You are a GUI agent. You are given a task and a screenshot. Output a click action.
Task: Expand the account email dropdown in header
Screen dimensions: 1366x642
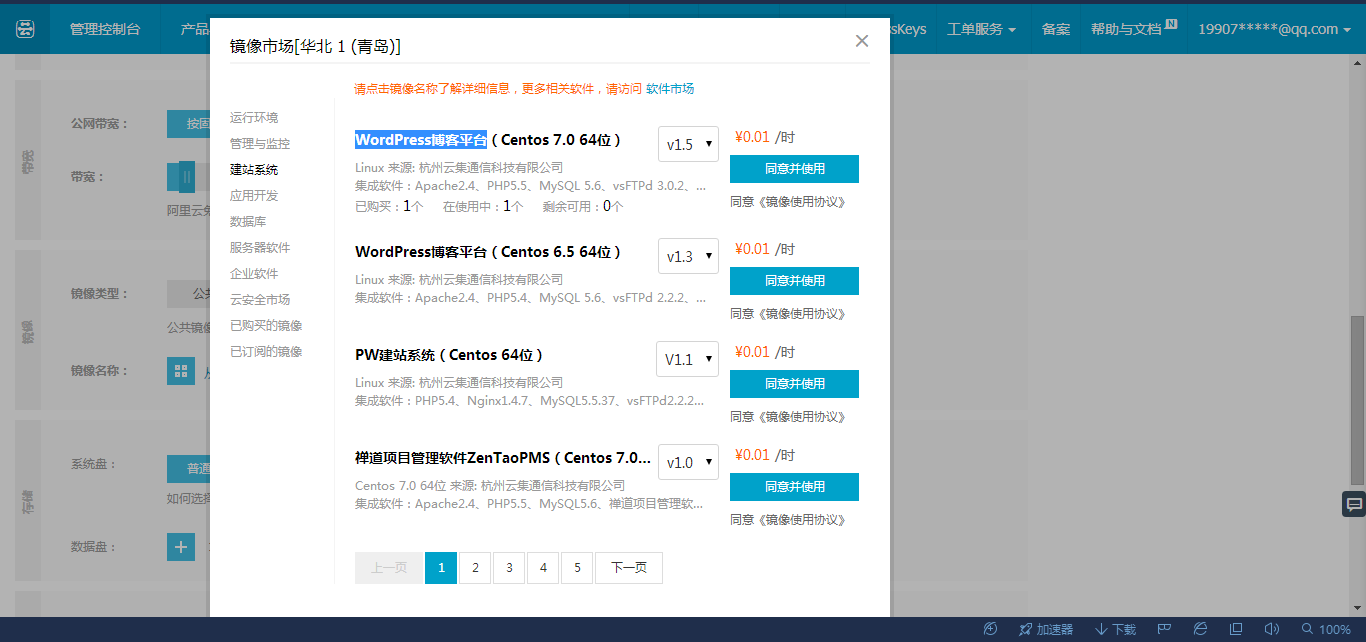click(x=1276, y=29)
